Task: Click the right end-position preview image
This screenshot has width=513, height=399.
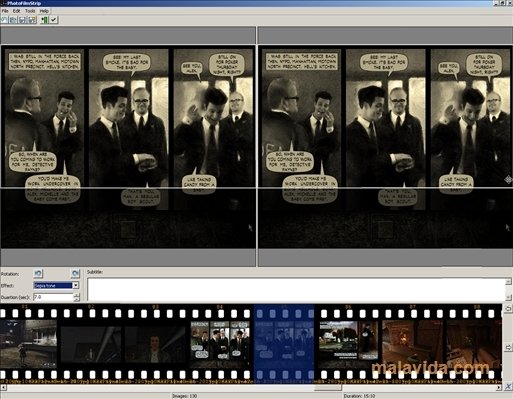Action: (385, 147)
